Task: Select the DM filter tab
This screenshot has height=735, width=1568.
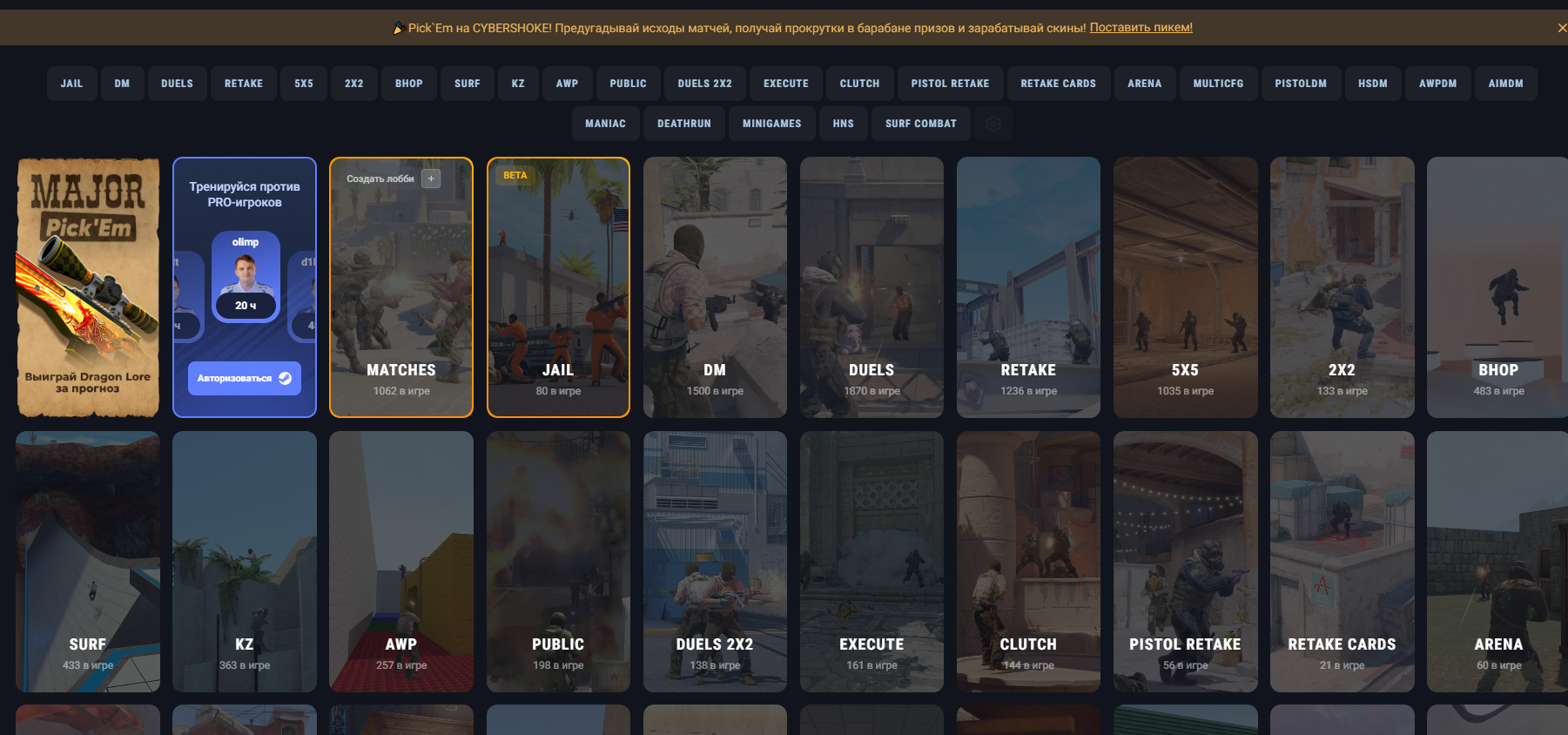Action: [122, 84]
